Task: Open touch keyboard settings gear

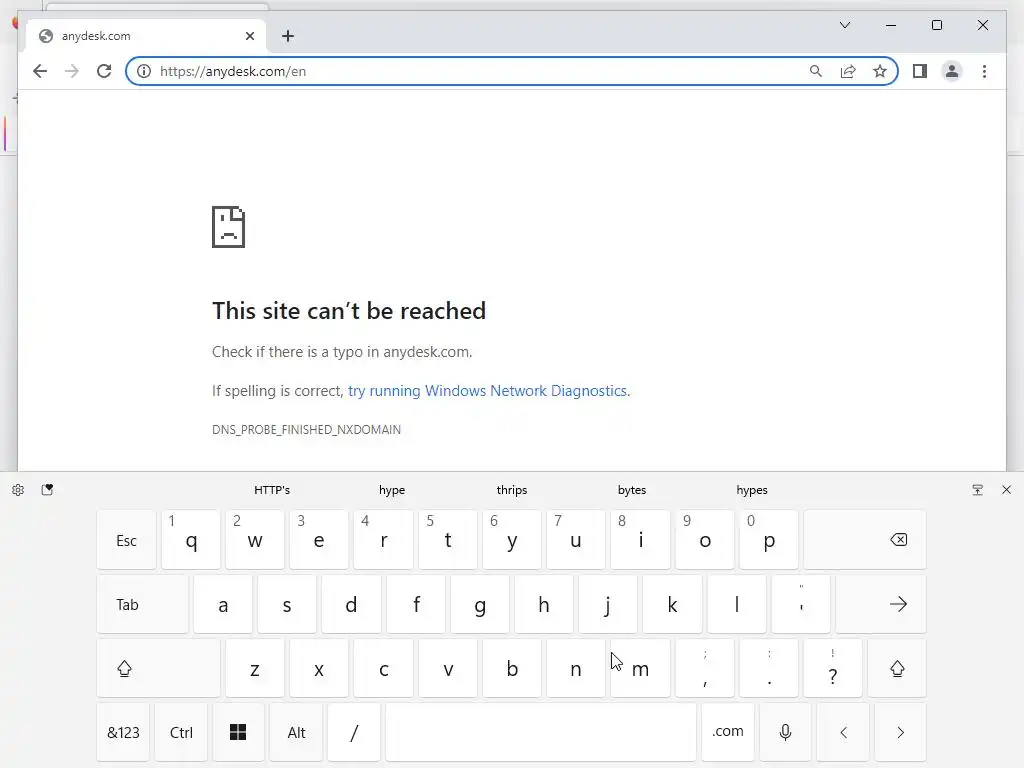Action: click(x=18, y=490)
